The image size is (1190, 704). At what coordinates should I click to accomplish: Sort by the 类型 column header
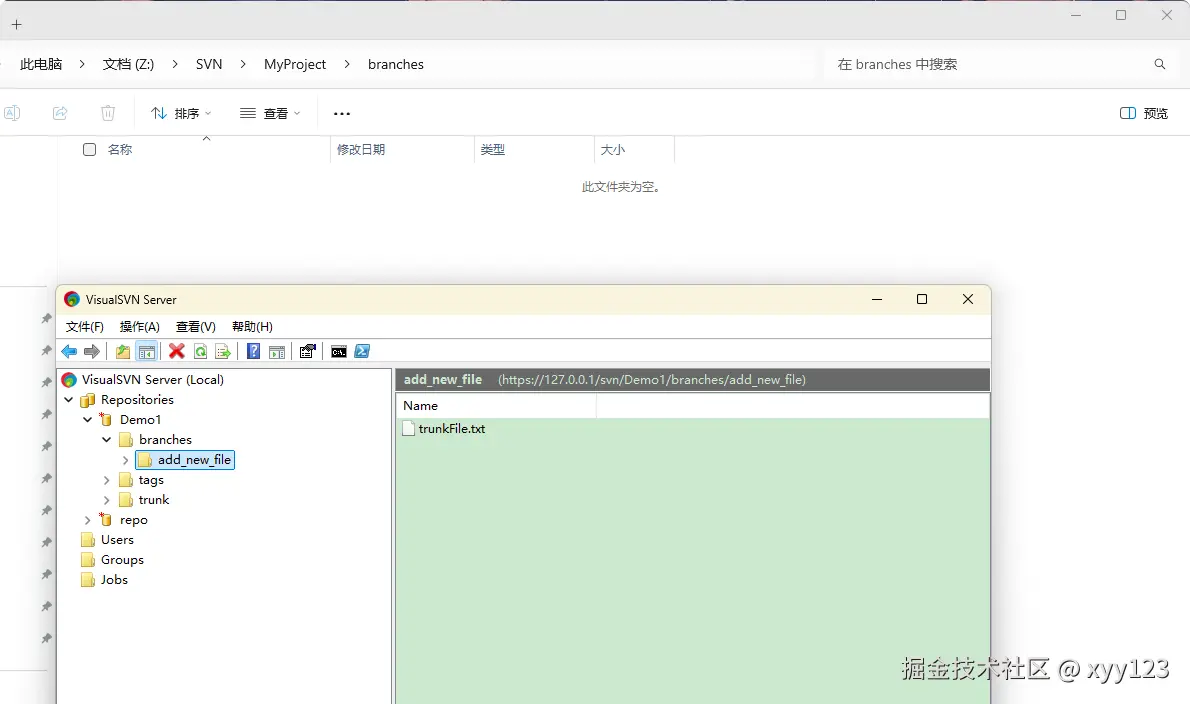(534, 149)
